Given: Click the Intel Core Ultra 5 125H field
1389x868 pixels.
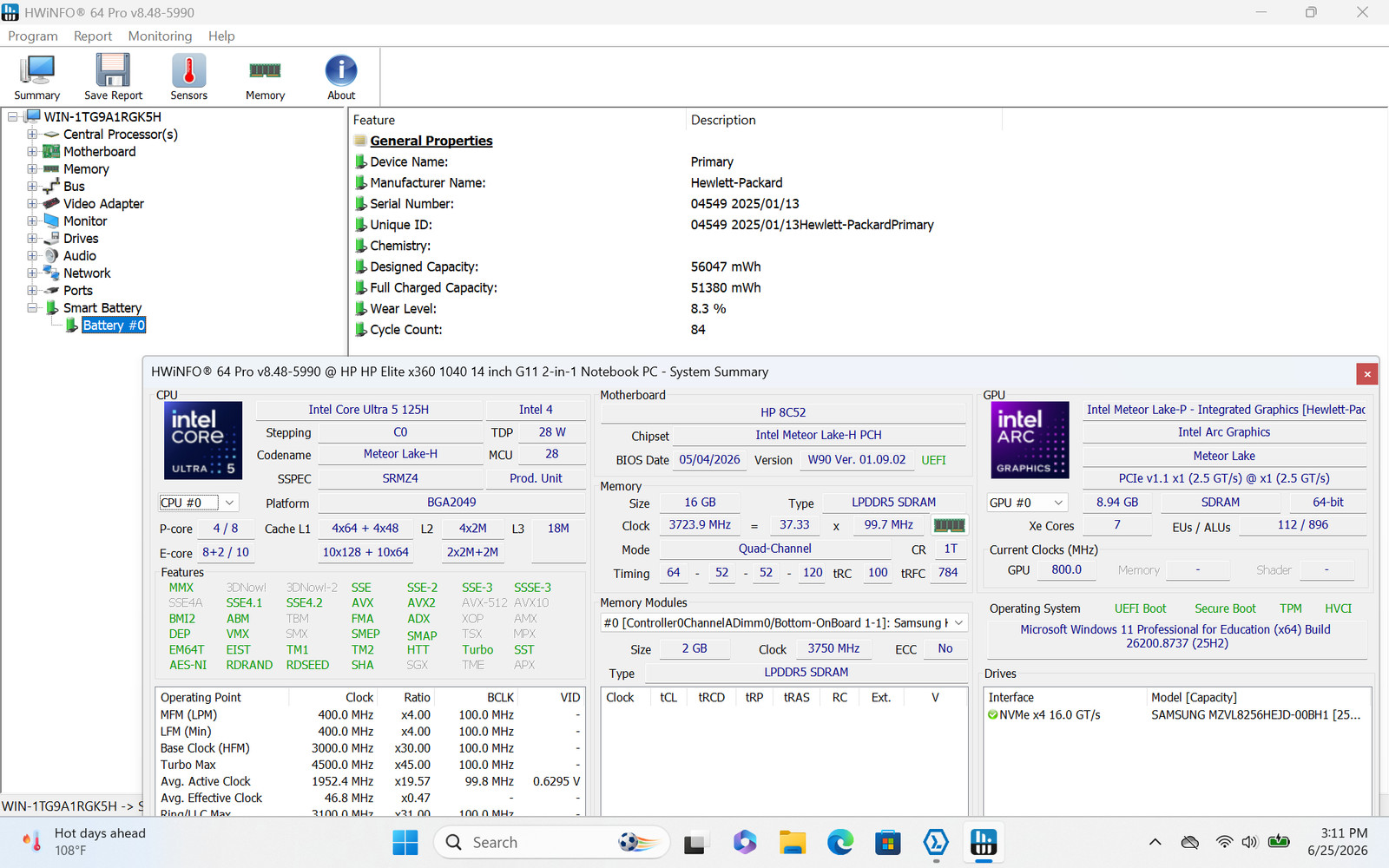Looking at the screenshot, I should point(369,410).
